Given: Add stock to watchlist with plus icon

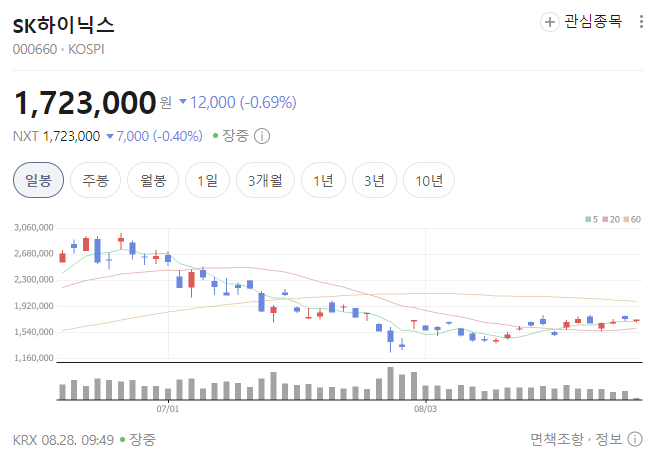Looking at the screenshot, I should coord(550,22).
